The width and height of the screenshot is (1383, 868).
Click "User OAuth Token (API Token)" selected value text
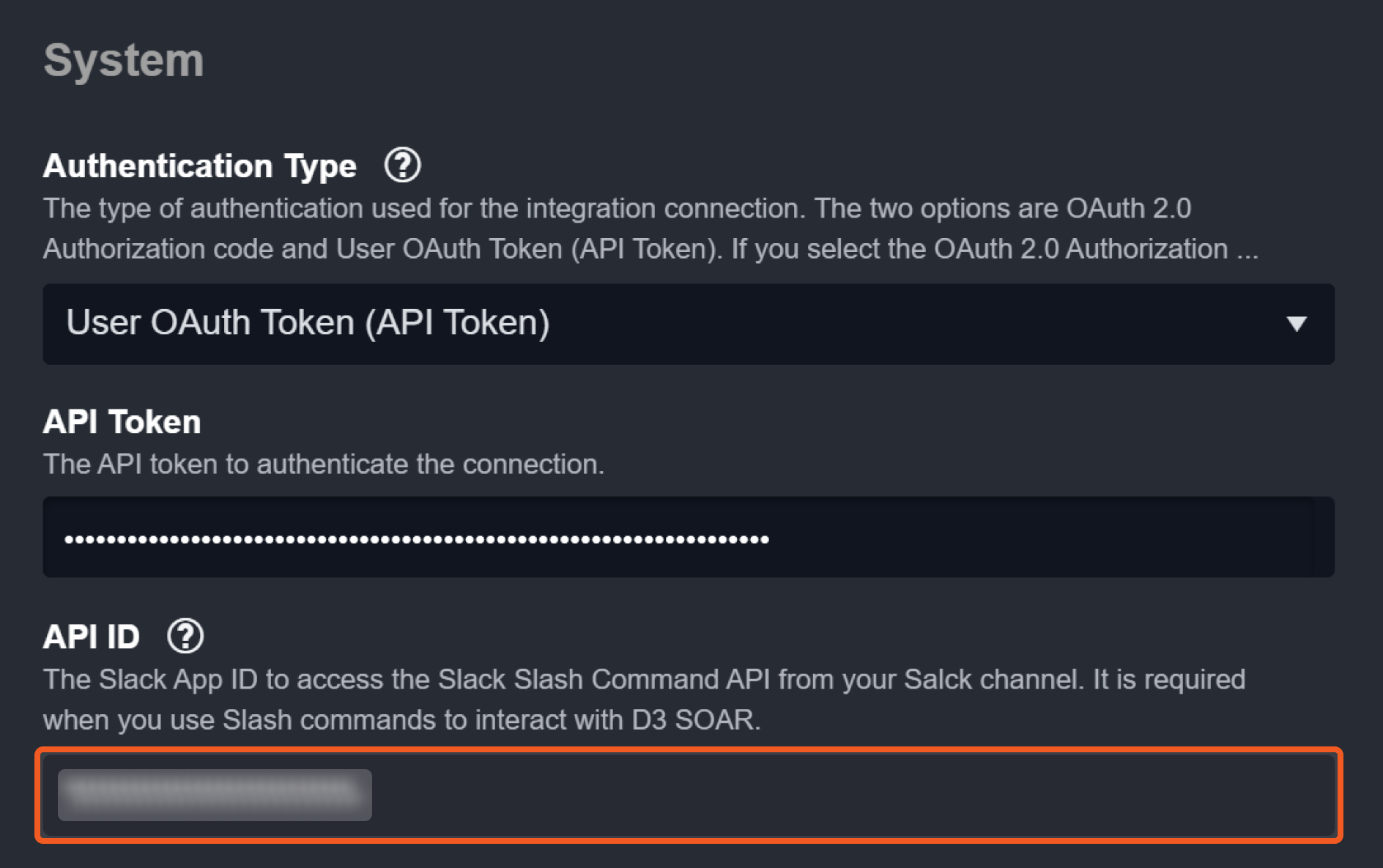pos(308,323)
